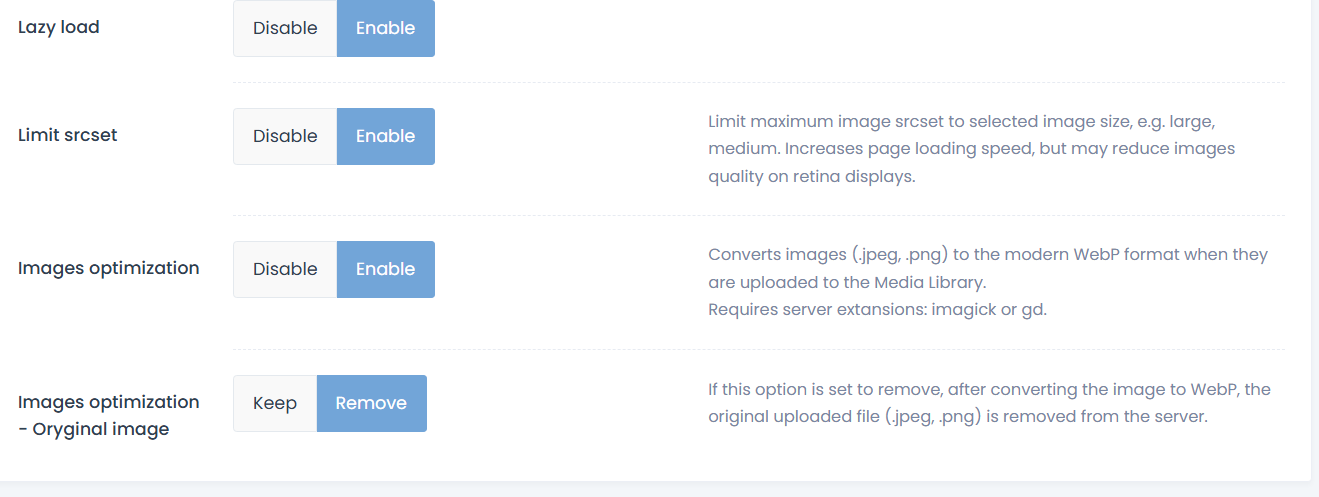Click the Images optimization - Oryginal image label
Viewport: 1319px width, 497px height.
pyautogui.click(x=109, y=415)
